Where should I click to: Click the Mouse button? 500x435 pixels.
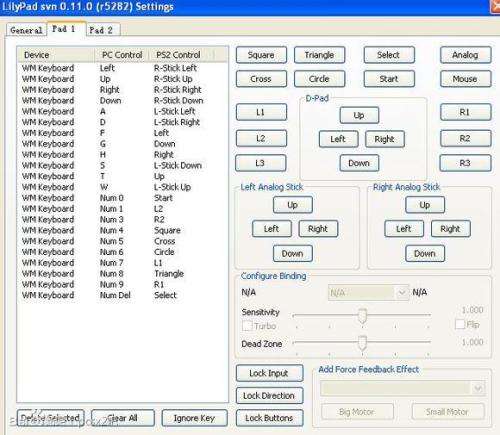click(465, 79)
